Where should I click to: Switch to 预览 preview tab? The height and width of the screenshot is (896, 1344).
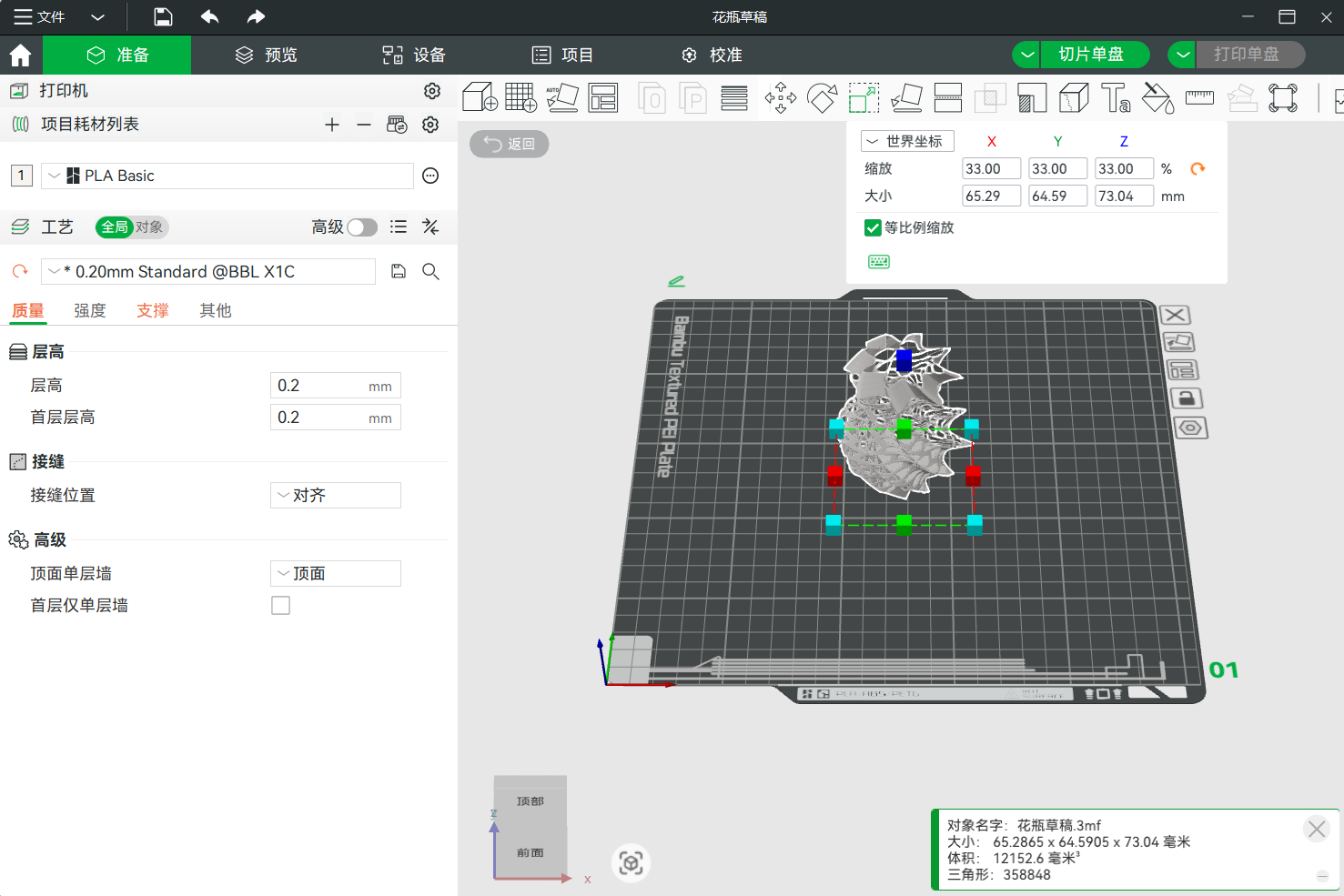click(x=267, y=55)
